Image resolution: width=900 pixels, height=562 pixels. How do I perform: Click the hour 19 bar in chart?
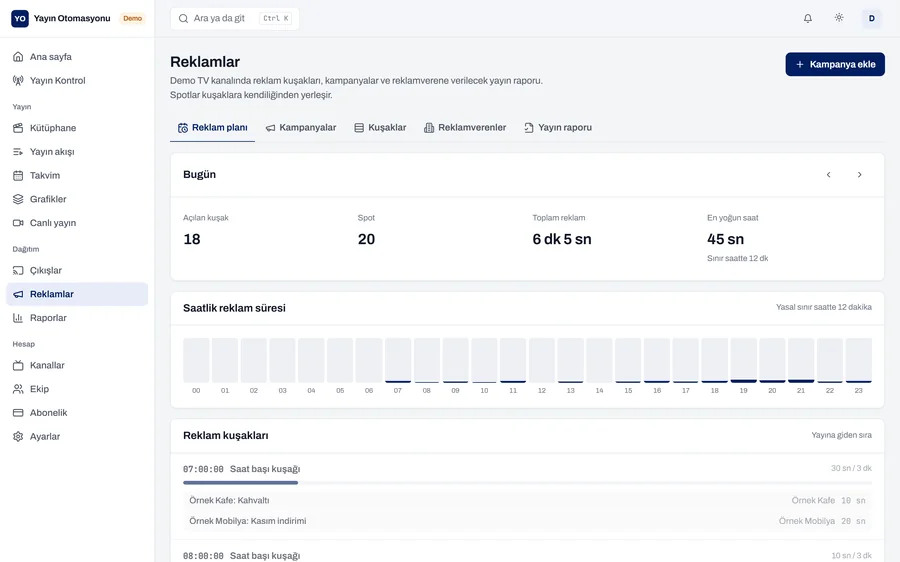click(x=743, y=361)
